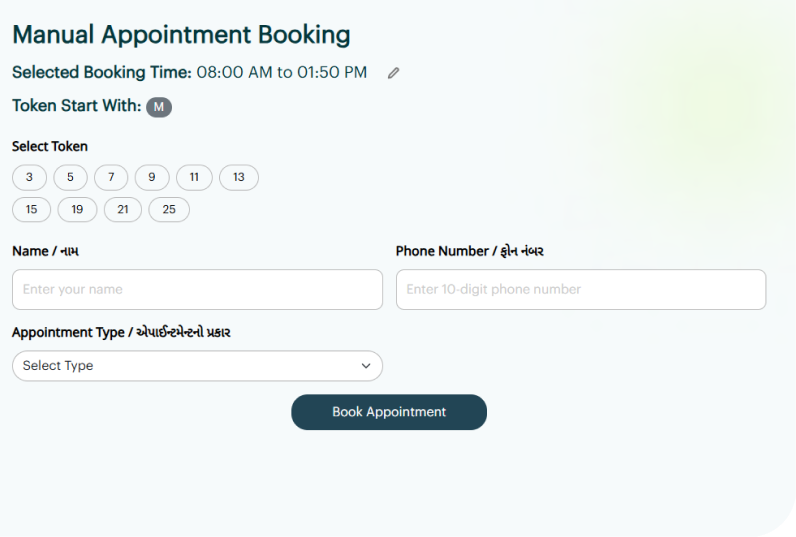Select token number 3
The height and width of the screenshot is (537, 796).
point(30,178)
